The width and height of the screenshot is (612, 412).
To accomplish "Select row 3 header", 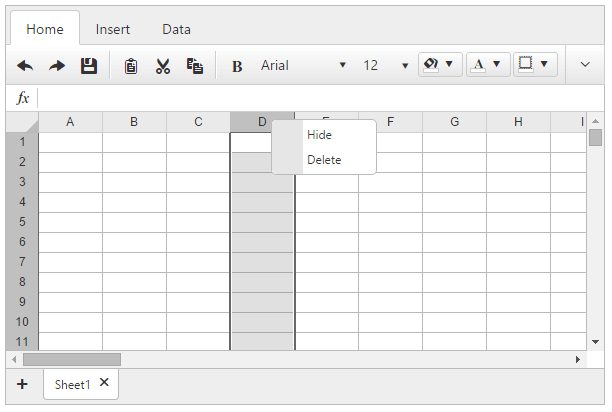I will click(22, 182).
